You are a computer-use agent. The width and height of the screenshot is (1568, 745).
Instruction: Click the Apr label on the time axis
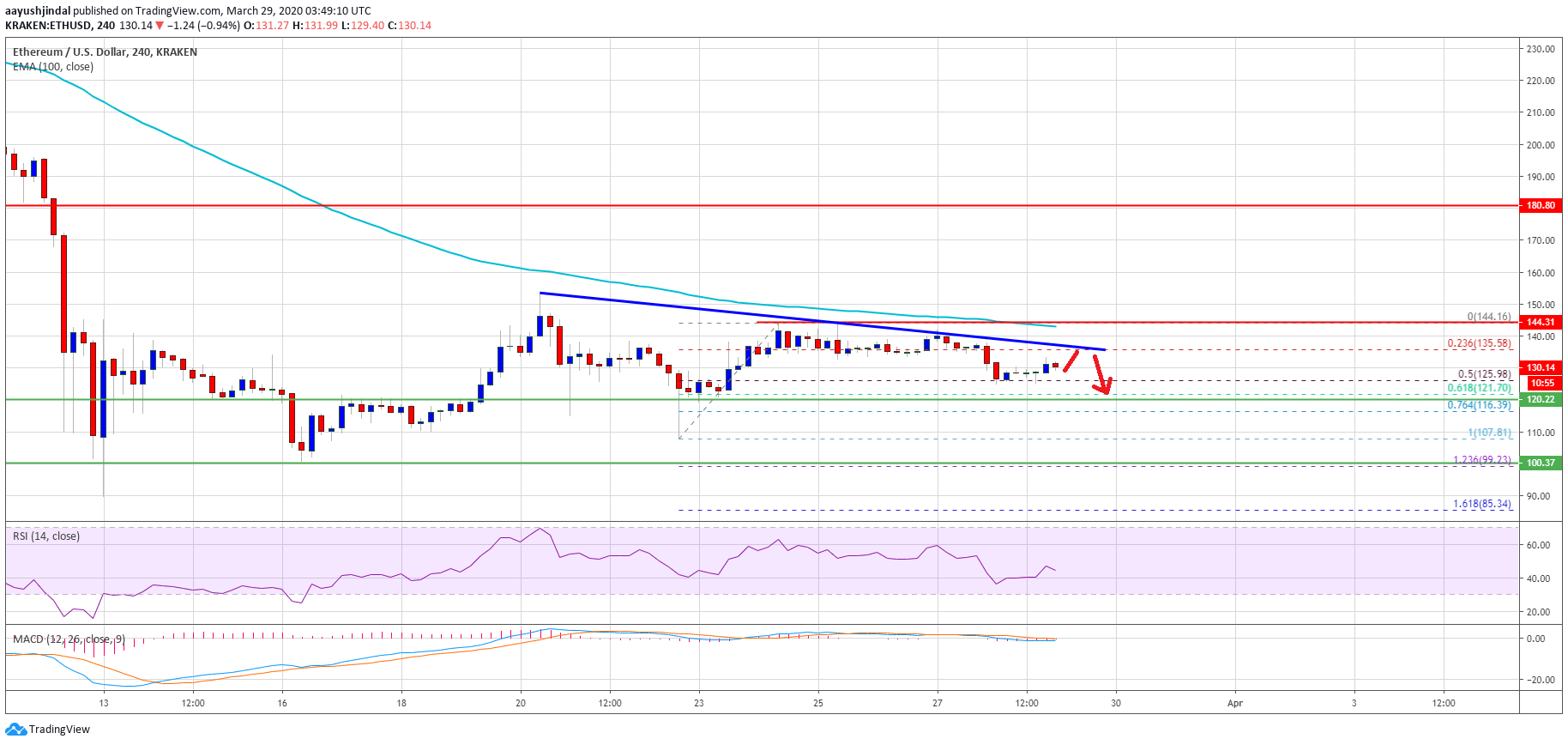1235,703
